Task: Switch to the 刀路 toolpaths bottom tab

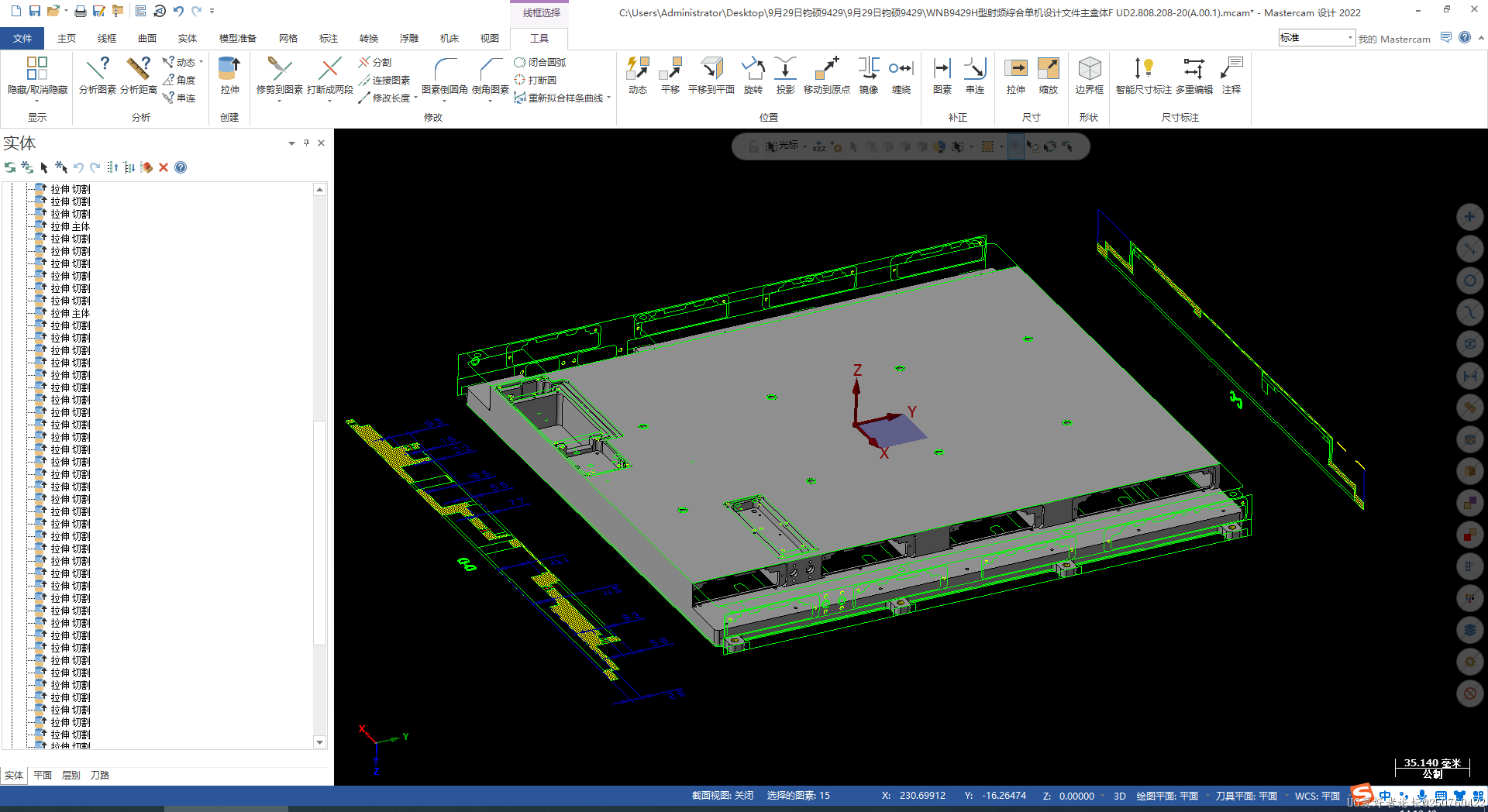Action: point(99,775)
